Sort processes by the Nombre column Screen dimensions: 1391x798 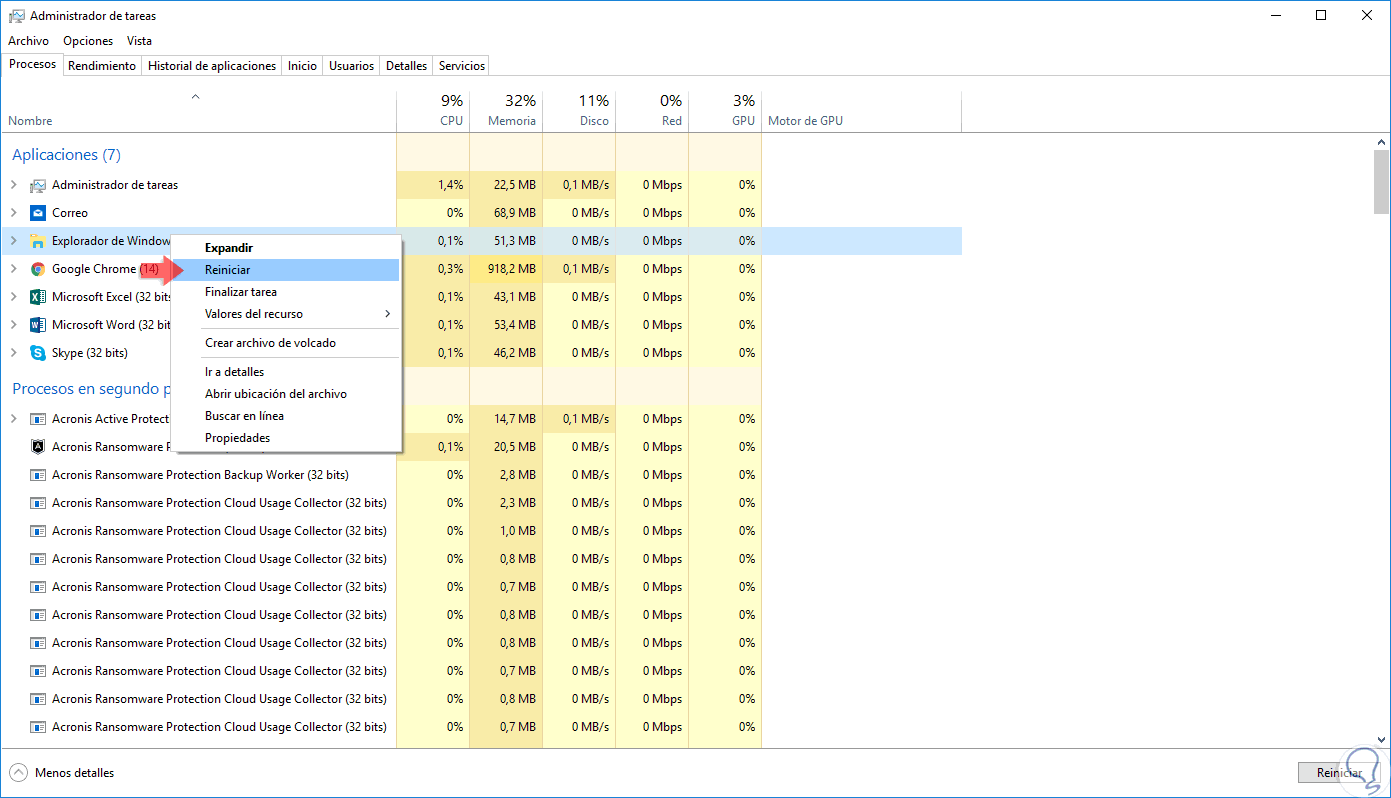(x=199, y=111)
